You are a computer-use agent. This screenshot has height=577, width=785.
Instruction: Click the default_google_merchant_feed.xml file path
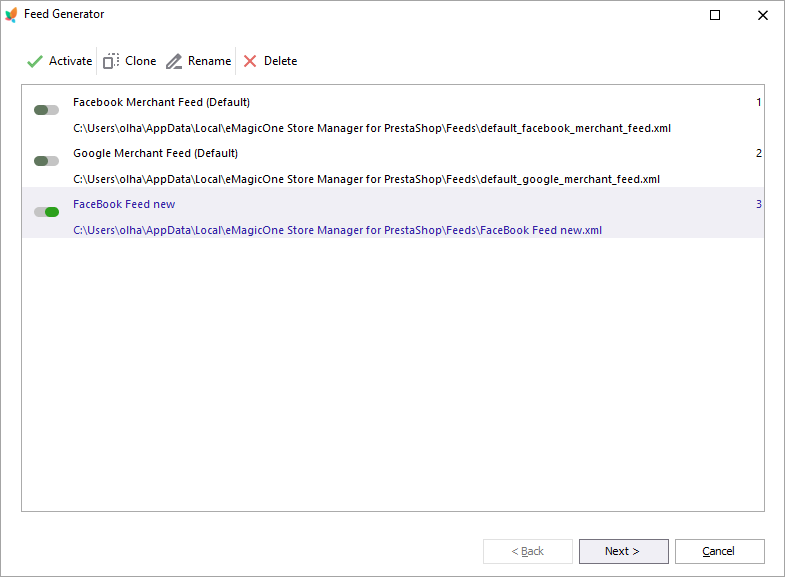366,179
